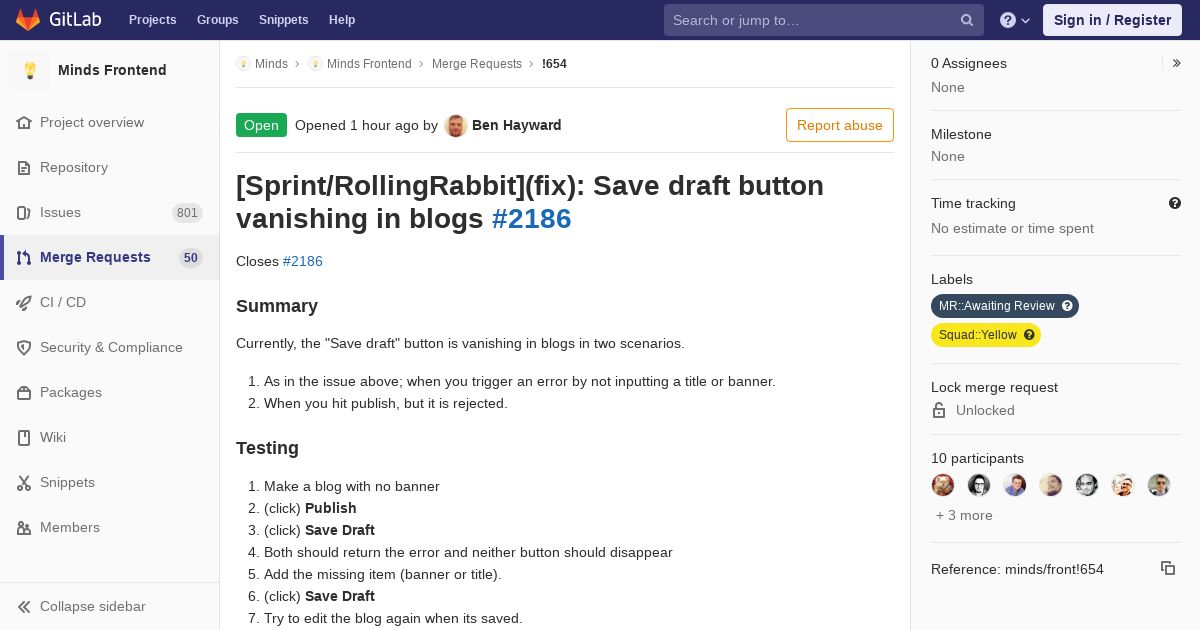1200x630 pixels.
Task: Open Issues list from the sidebar
Action: coord(110,213)
